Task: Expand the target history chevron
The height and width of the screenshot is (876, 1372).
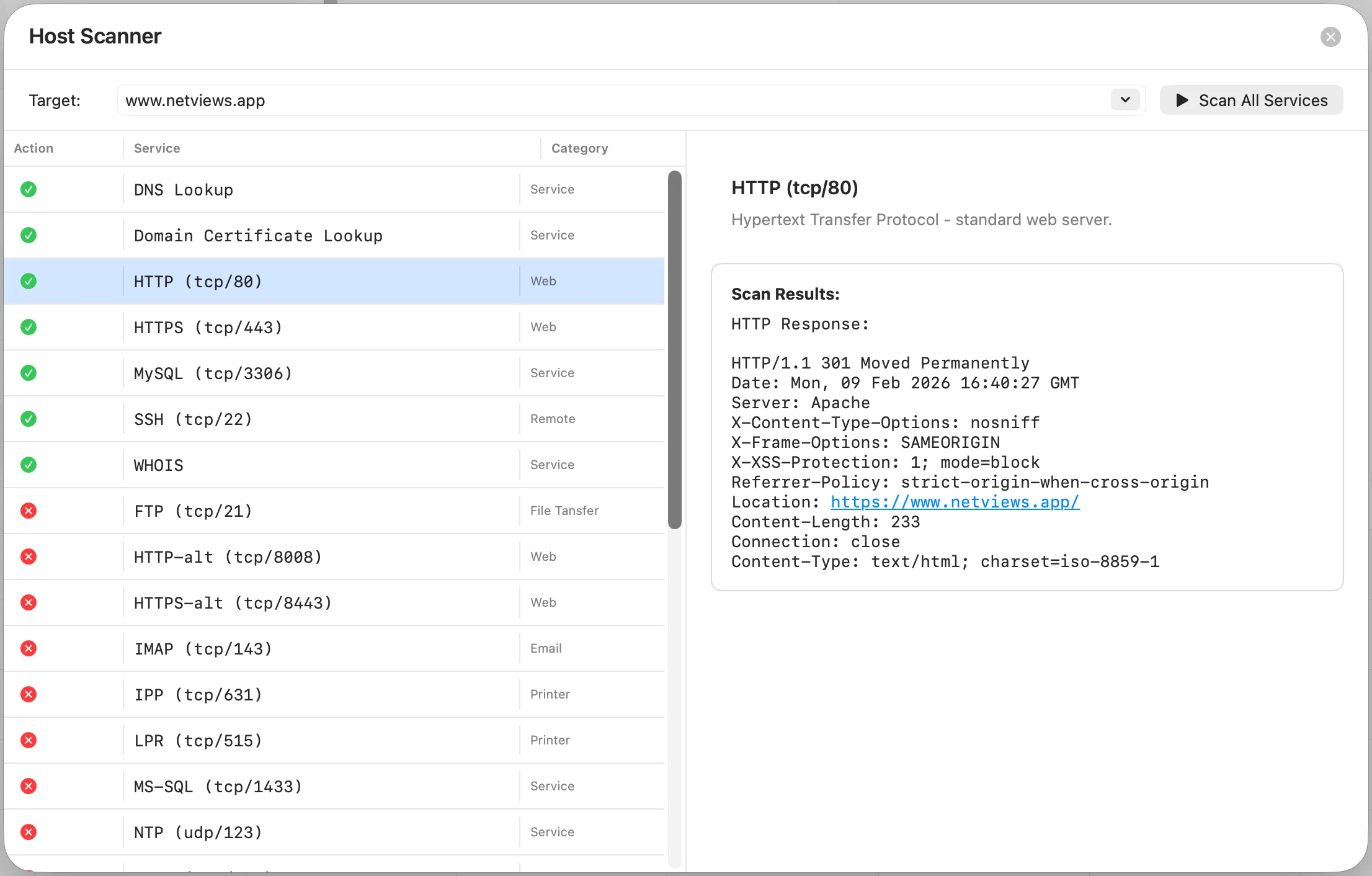Action: coord(1125,99)
